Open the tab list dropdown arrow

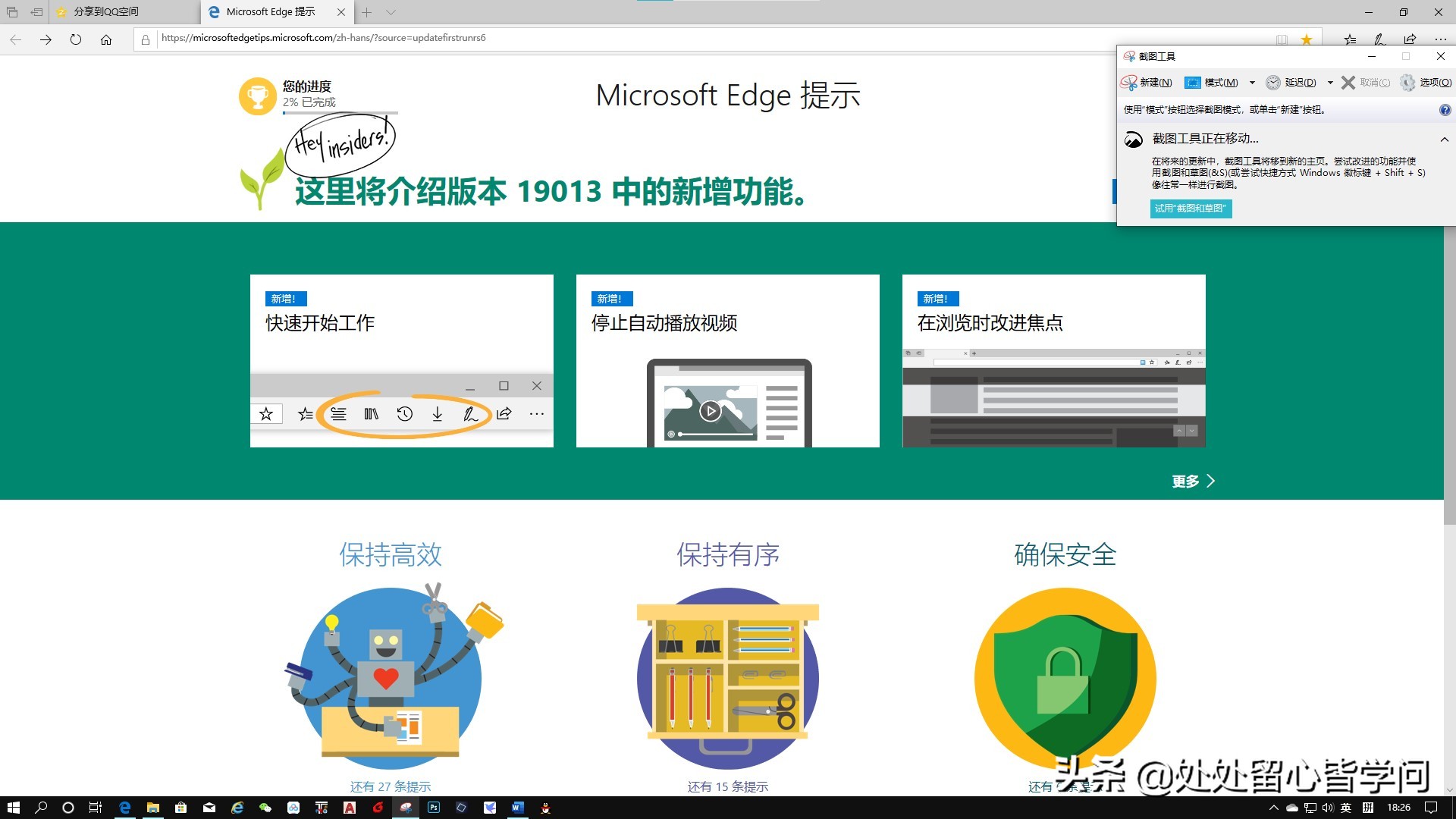coord(389,12)
